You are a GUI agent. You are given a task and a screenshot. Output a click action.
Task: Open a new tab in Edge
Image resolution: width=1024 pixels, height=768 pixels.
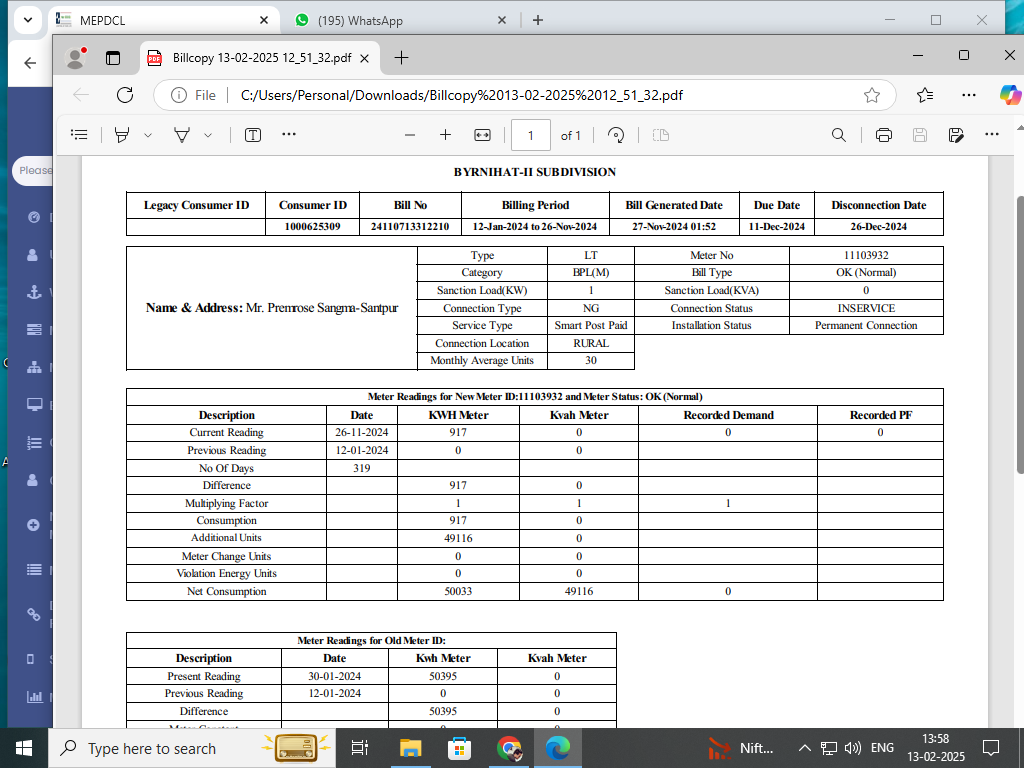pyautogui.click(x=402, y=58)
